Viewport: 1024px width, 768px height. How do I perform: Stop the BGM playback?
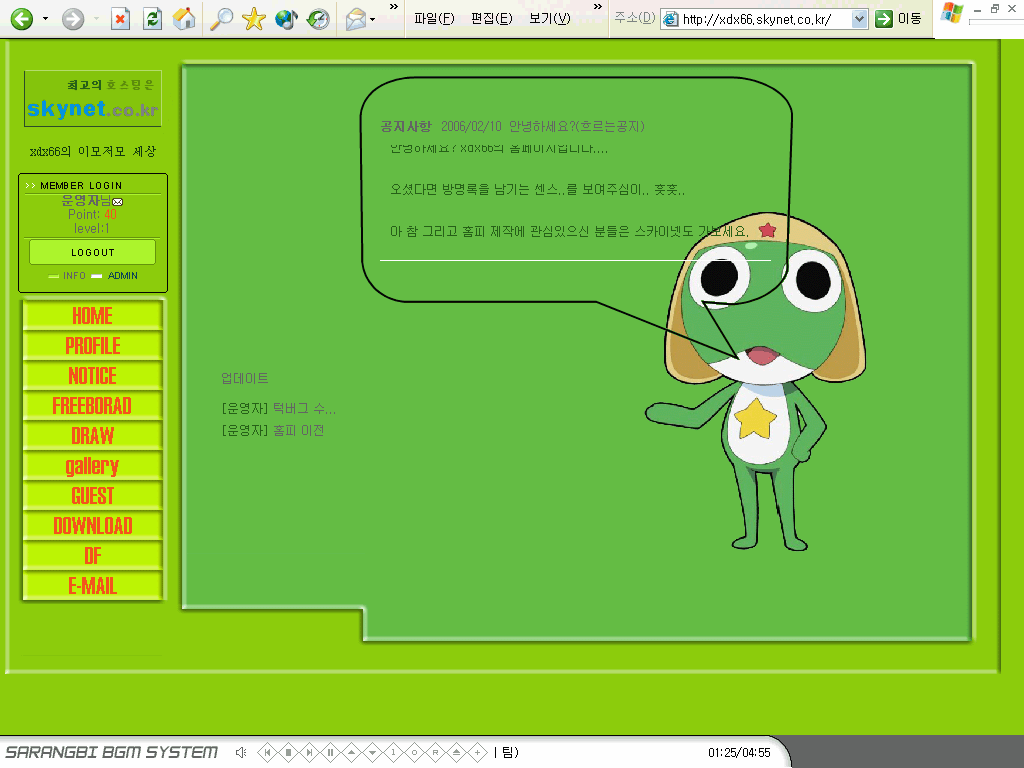pyautogui.click(x=288, y=752)
